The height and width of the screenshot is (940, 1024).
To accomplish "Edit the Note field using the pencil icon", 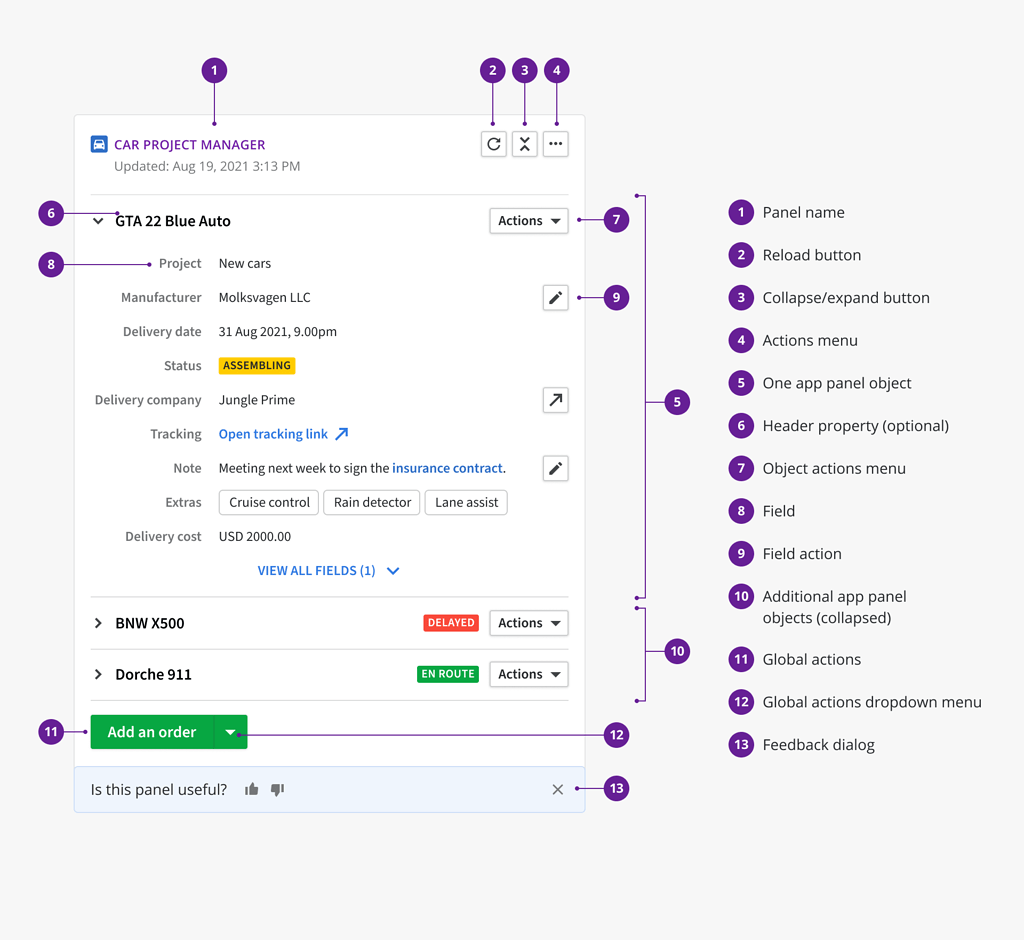I will (x=555, y=468).
